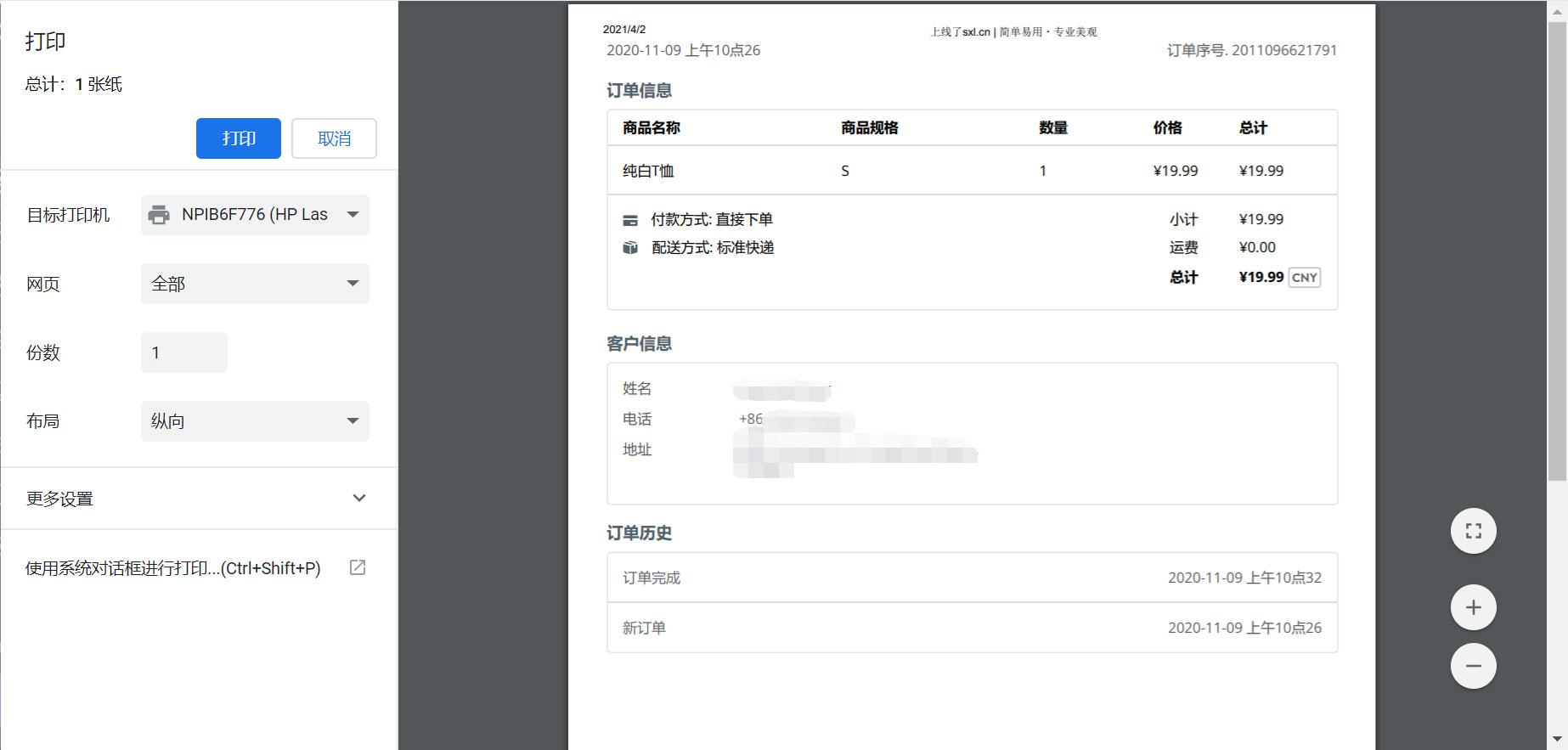Click the size S specification cell
This screenshot has height=750, width=1568.
tap(845, 171)
